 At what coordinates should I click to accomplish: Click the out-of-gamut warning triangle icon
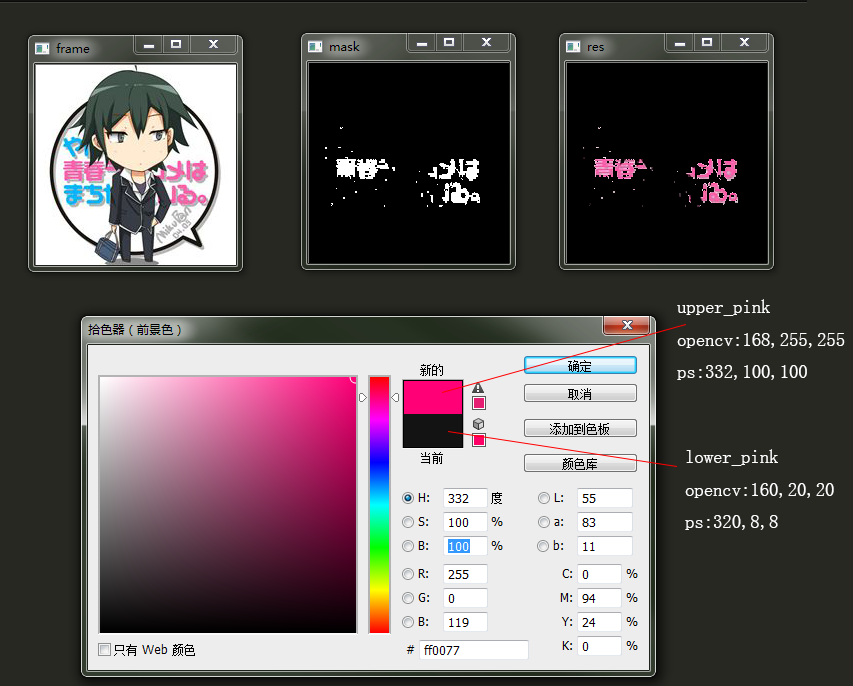478,388
